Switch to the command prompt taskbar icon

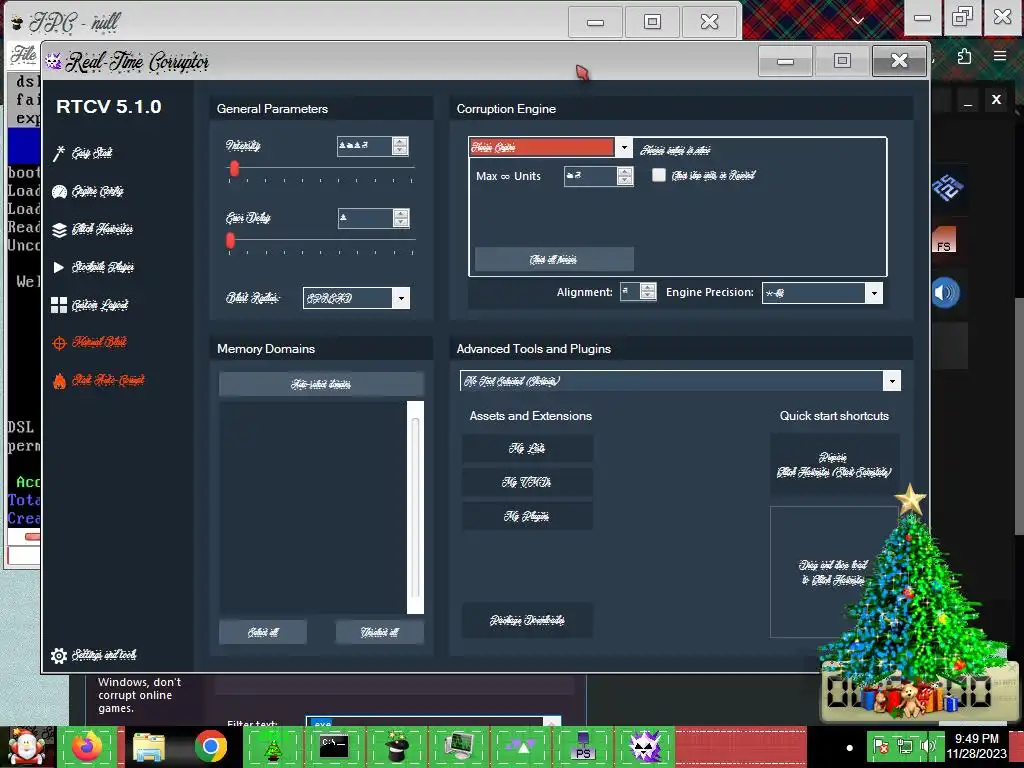click(334, 746)
